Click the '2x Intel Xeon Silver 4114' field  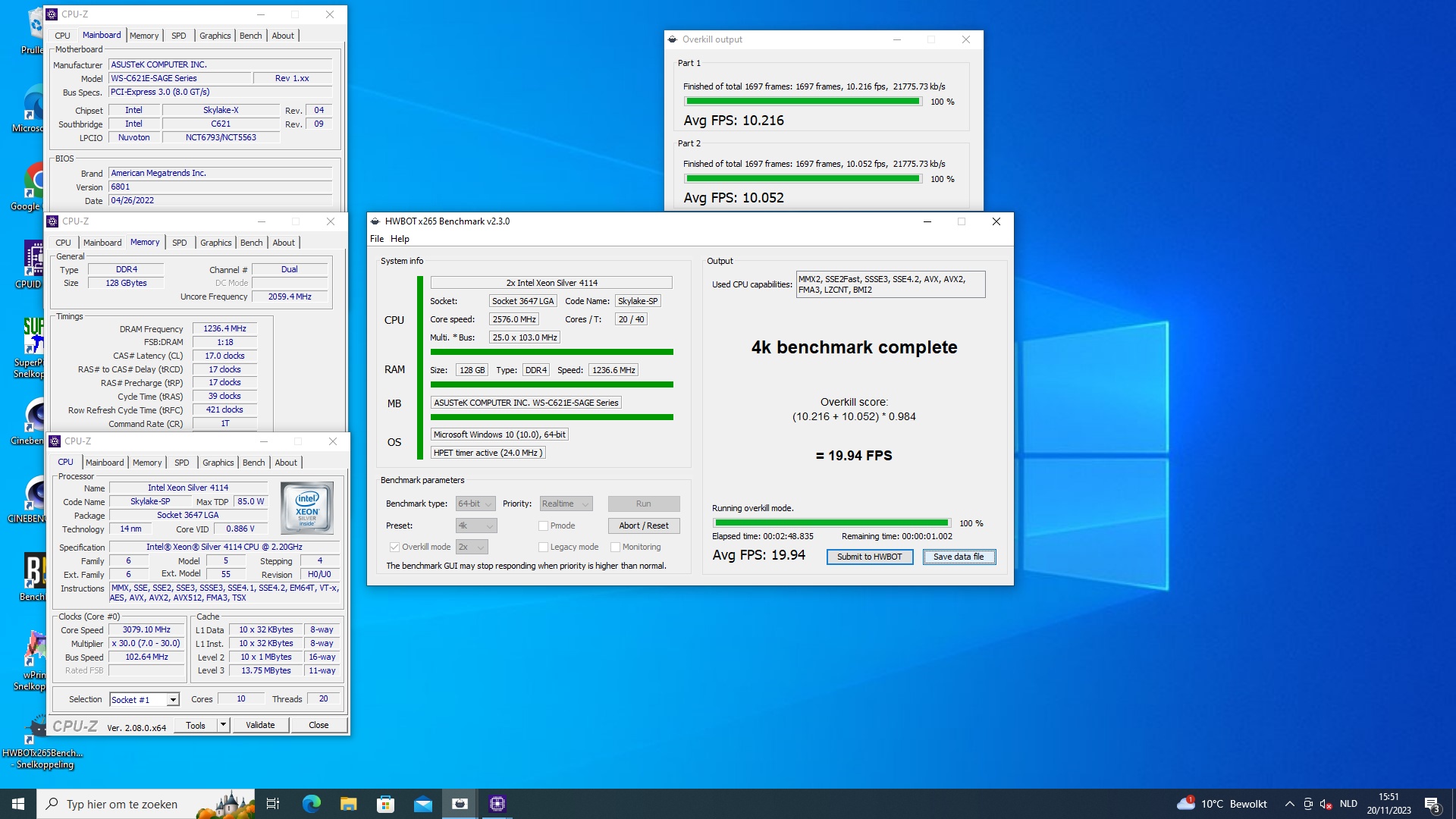point(551,283)
